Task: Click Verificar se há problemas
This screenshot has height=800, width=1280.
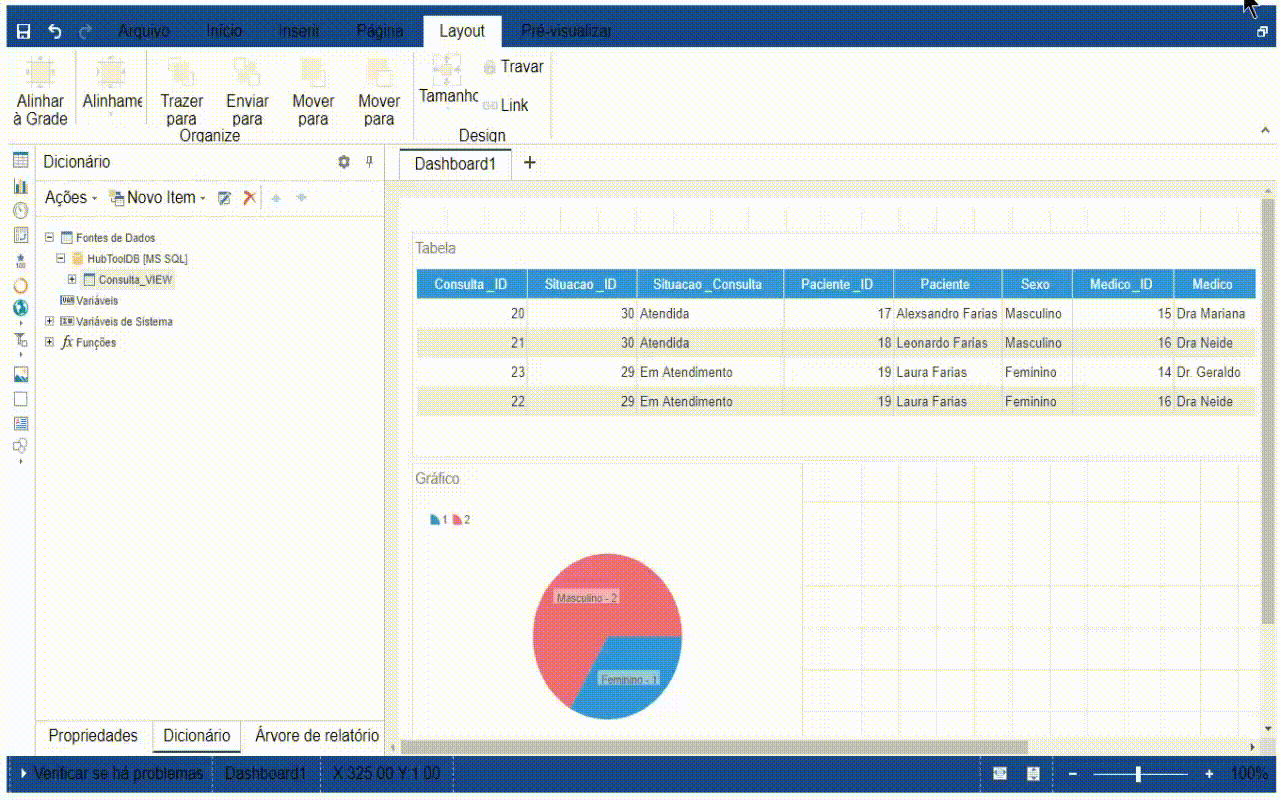Action: click(x=118, y=773)
